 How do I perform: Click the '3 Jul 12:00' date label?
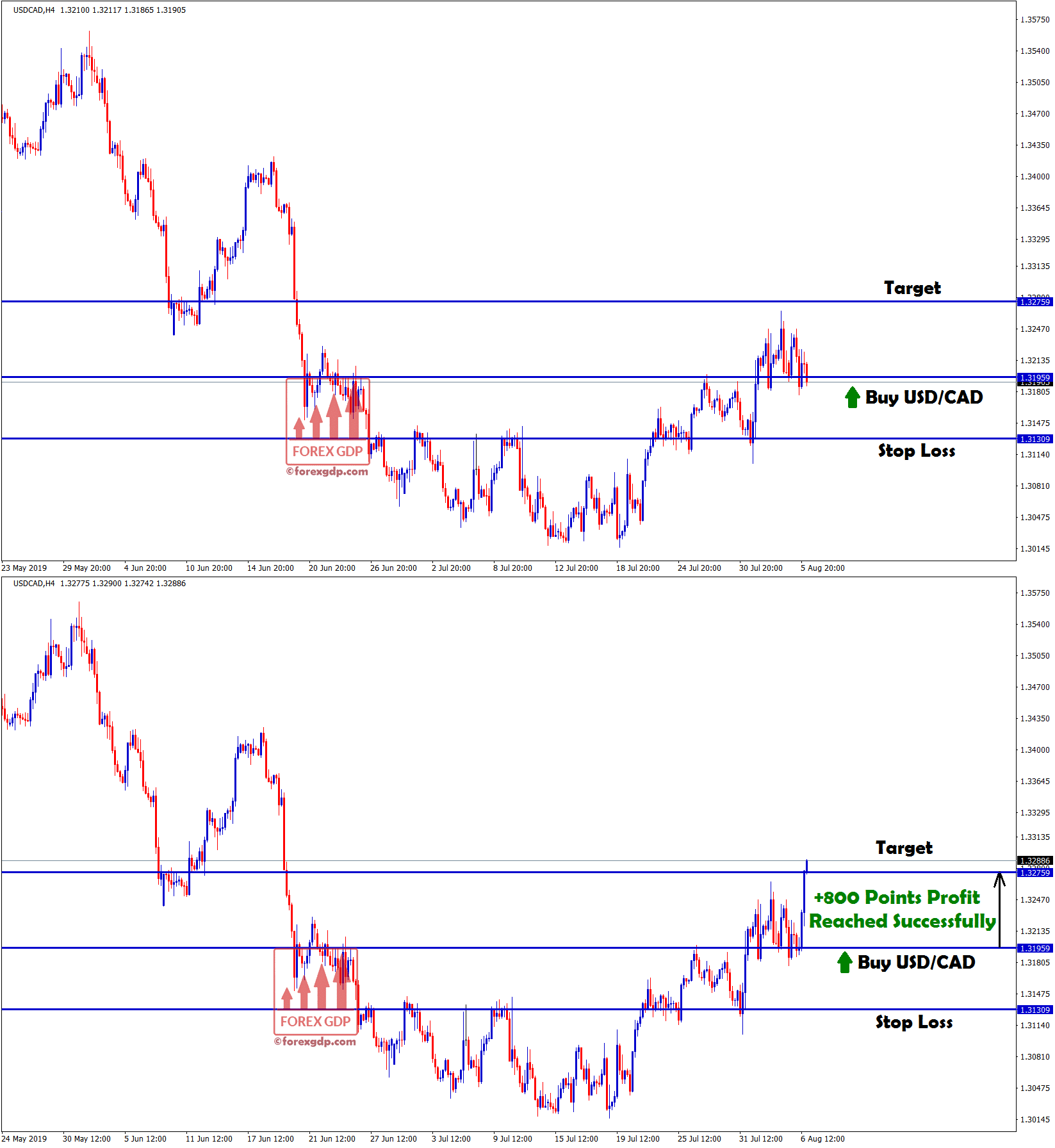[x=451, y=1139]
